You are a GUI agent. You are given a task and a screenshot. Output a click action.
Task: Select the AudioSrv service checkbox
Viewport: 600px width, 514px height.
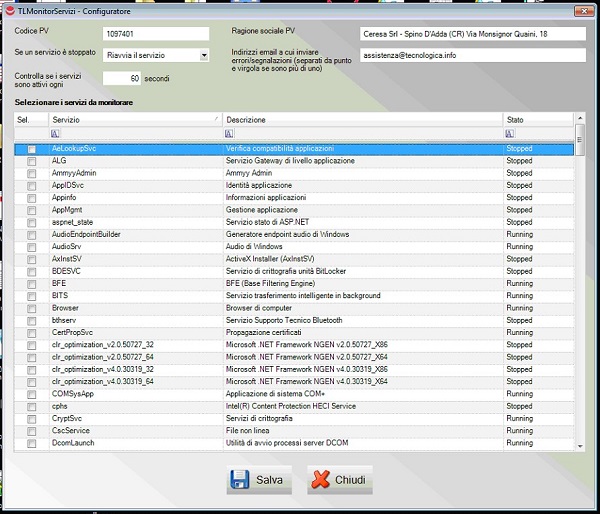(x=32, y=246)
